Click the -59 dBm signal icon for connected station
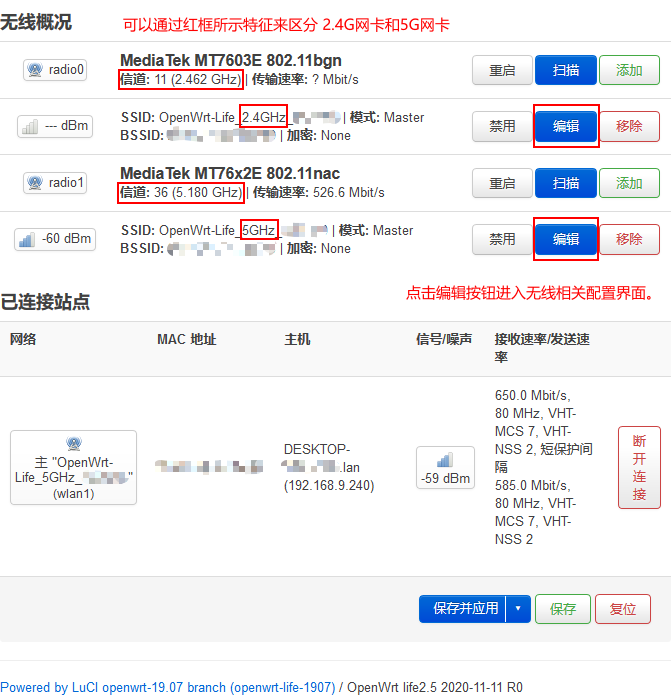Image resolution: width=671 pixels, height=696 pixels. (445, 468)
